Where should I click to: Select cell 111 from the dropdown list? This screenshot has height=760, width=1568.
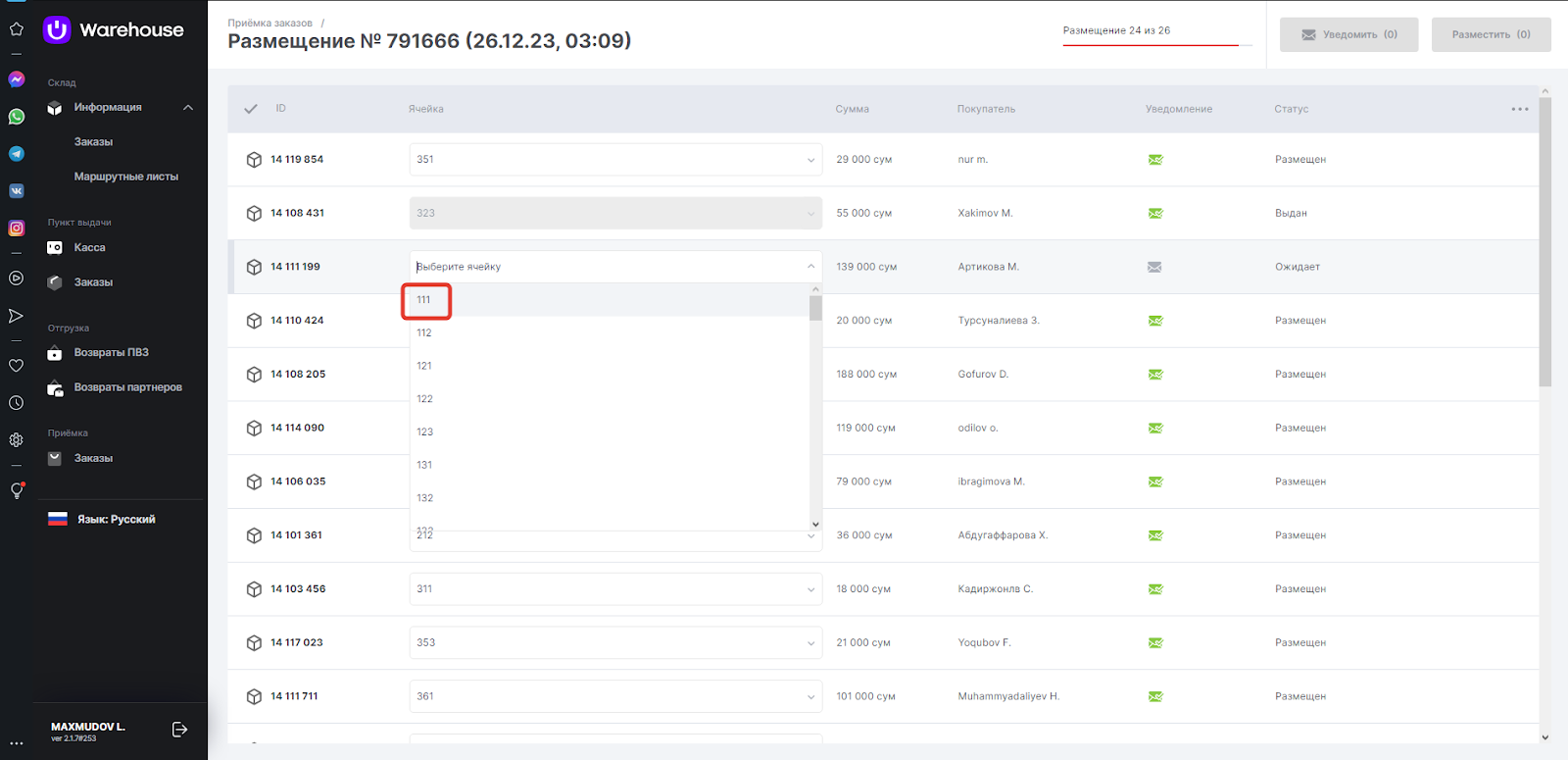[610, 300]
